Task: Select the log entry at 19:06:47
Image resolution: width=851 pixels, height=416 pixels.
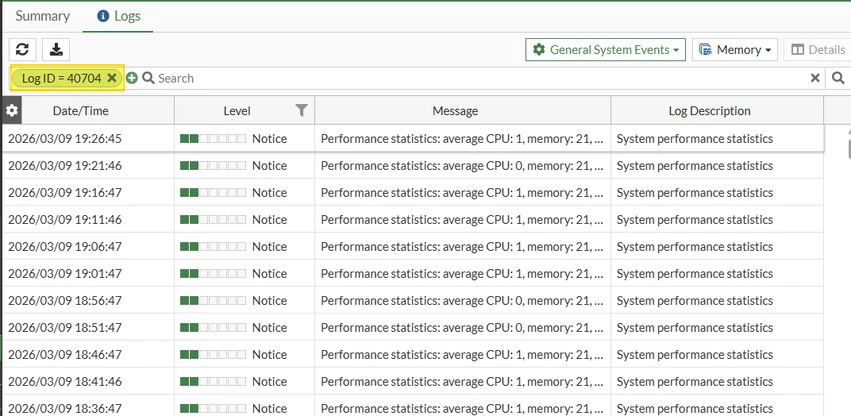Action: click(x=413, y=247)
